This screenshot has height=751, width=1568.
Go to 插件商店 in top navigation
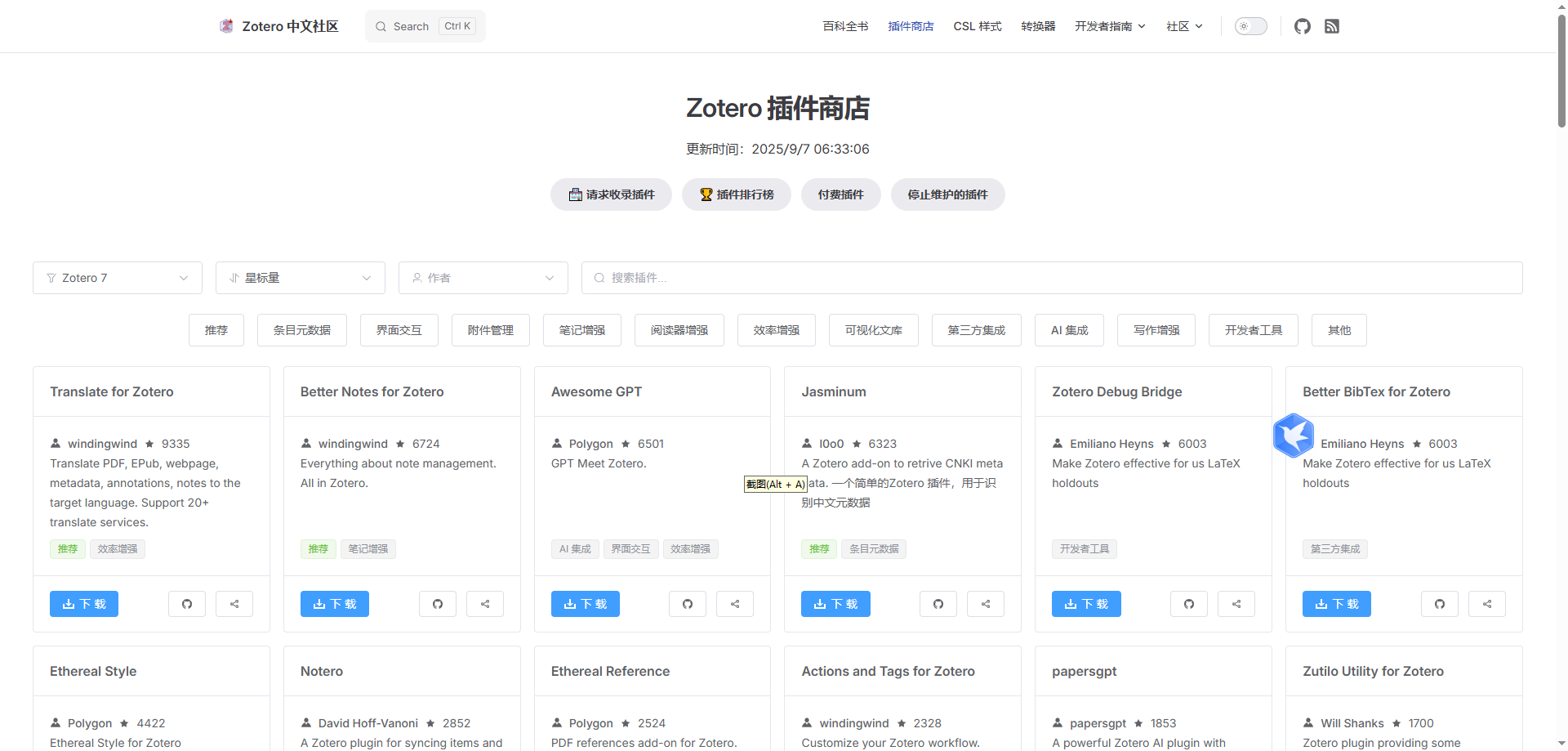pyautogui.click(x=911, y=26)
